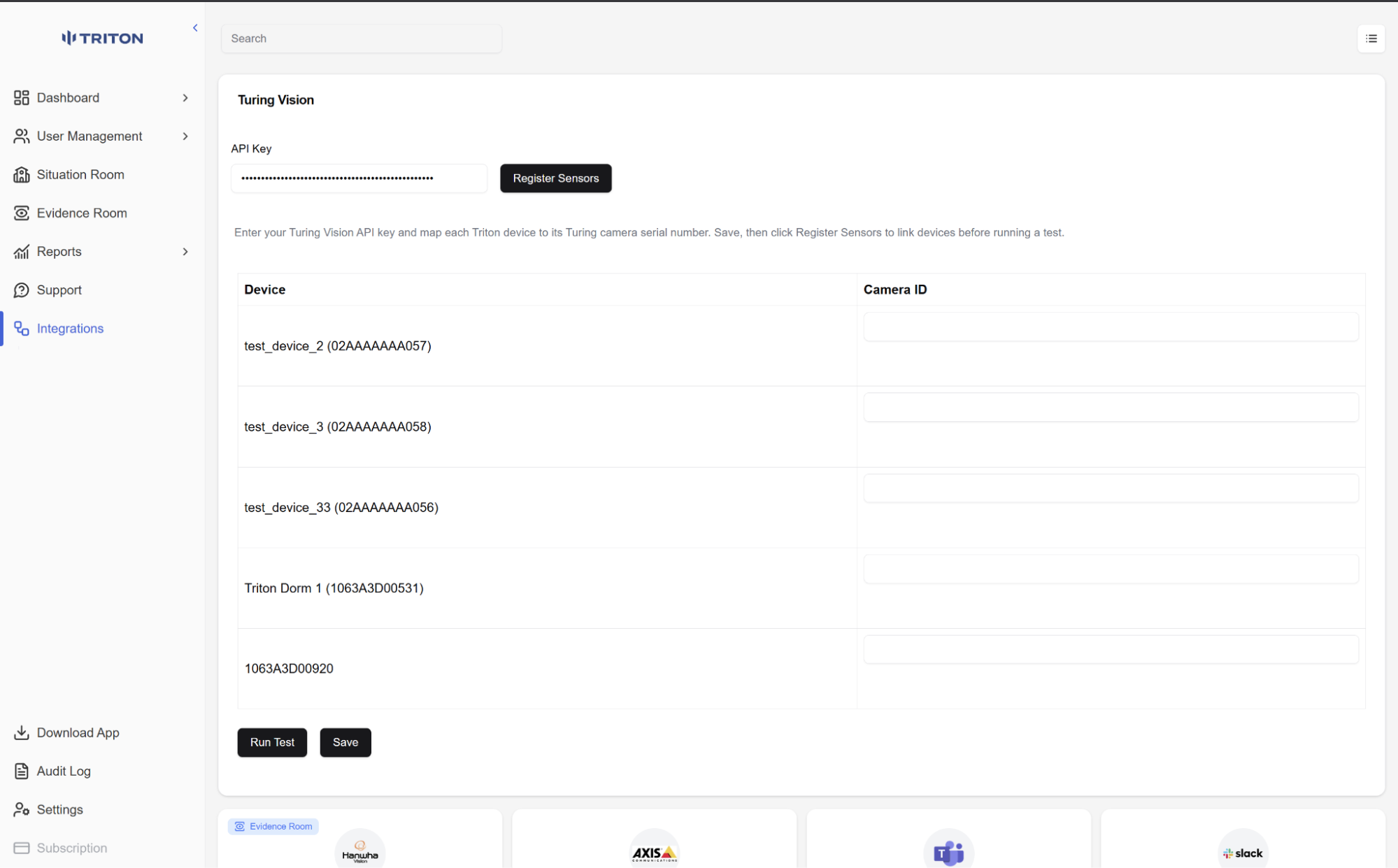This screenshot has width=1398, height=868.
Task: Click Download App link in sidebar
Action: (78, 732)
